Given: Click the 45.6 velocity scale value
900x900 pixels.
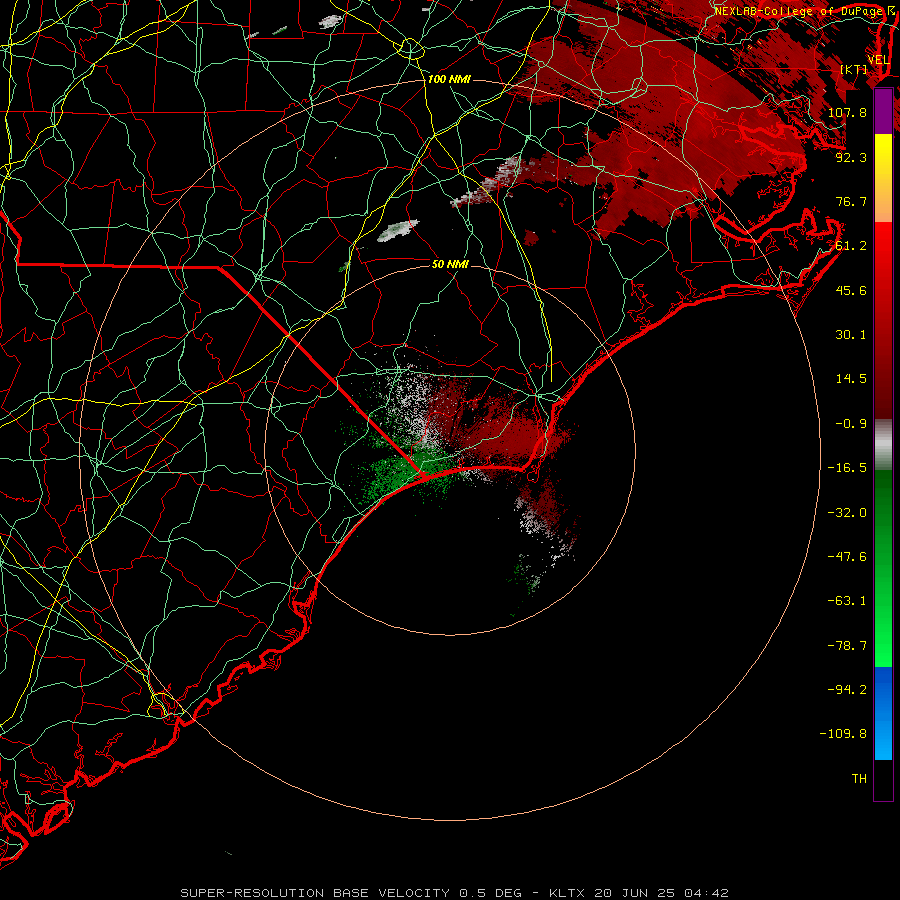Looking at the screenshot, I should click(851, 290).
